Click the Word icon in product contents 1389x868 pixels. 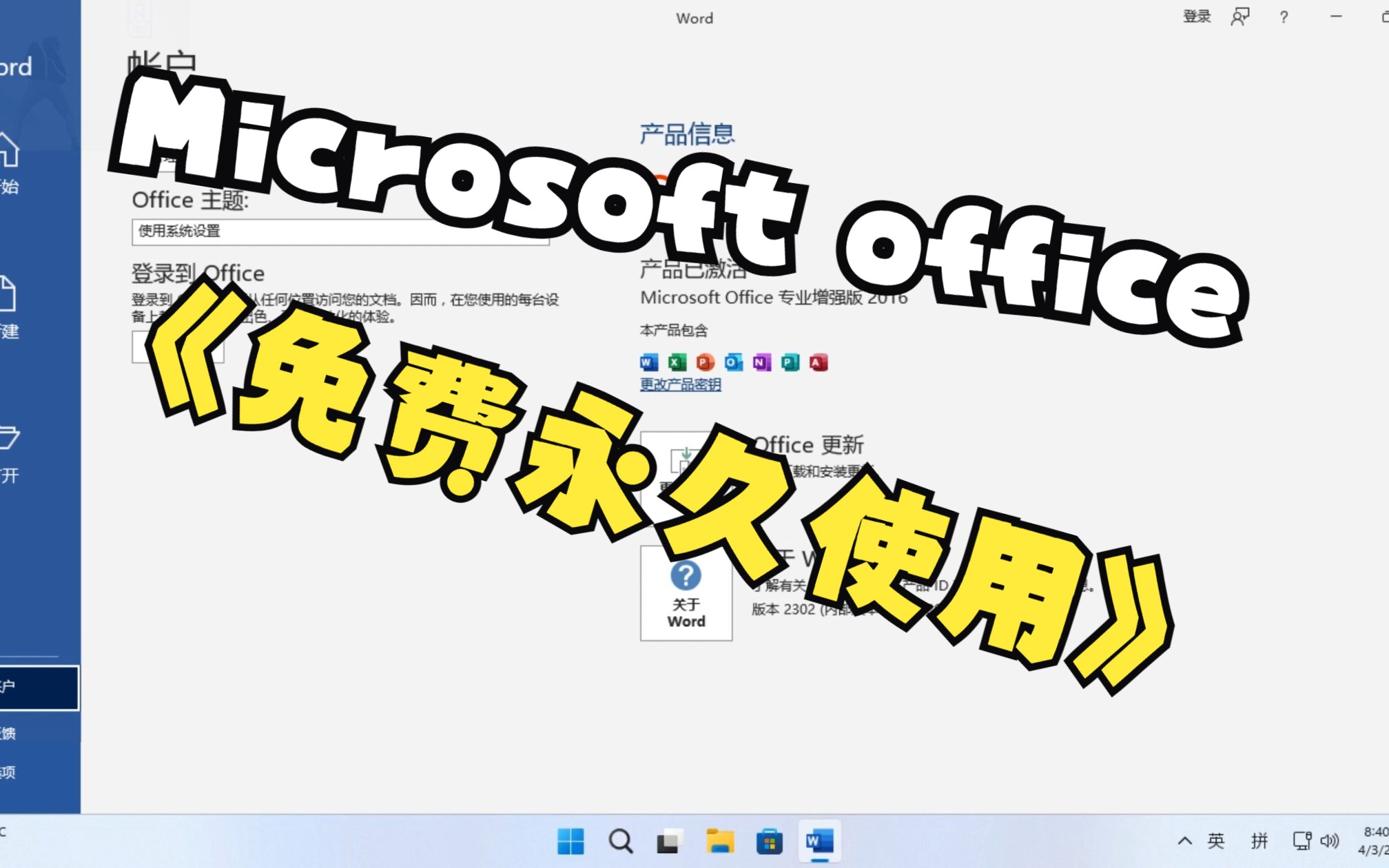pos(647,361)
